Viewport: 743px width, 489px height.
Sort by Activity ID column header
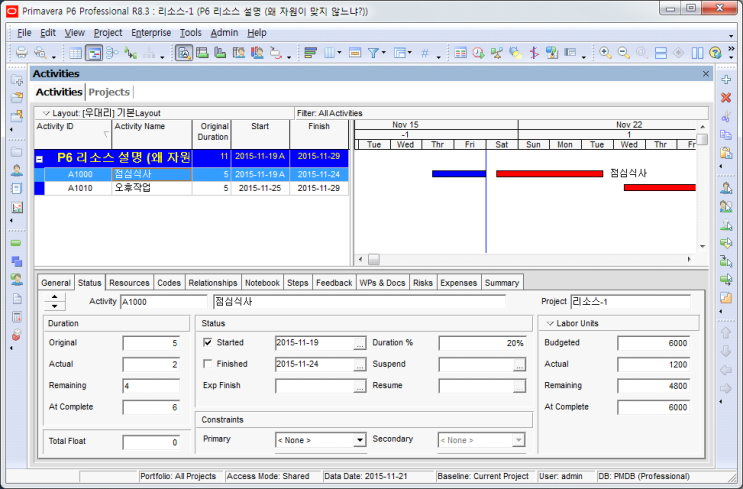pos(73,134)
